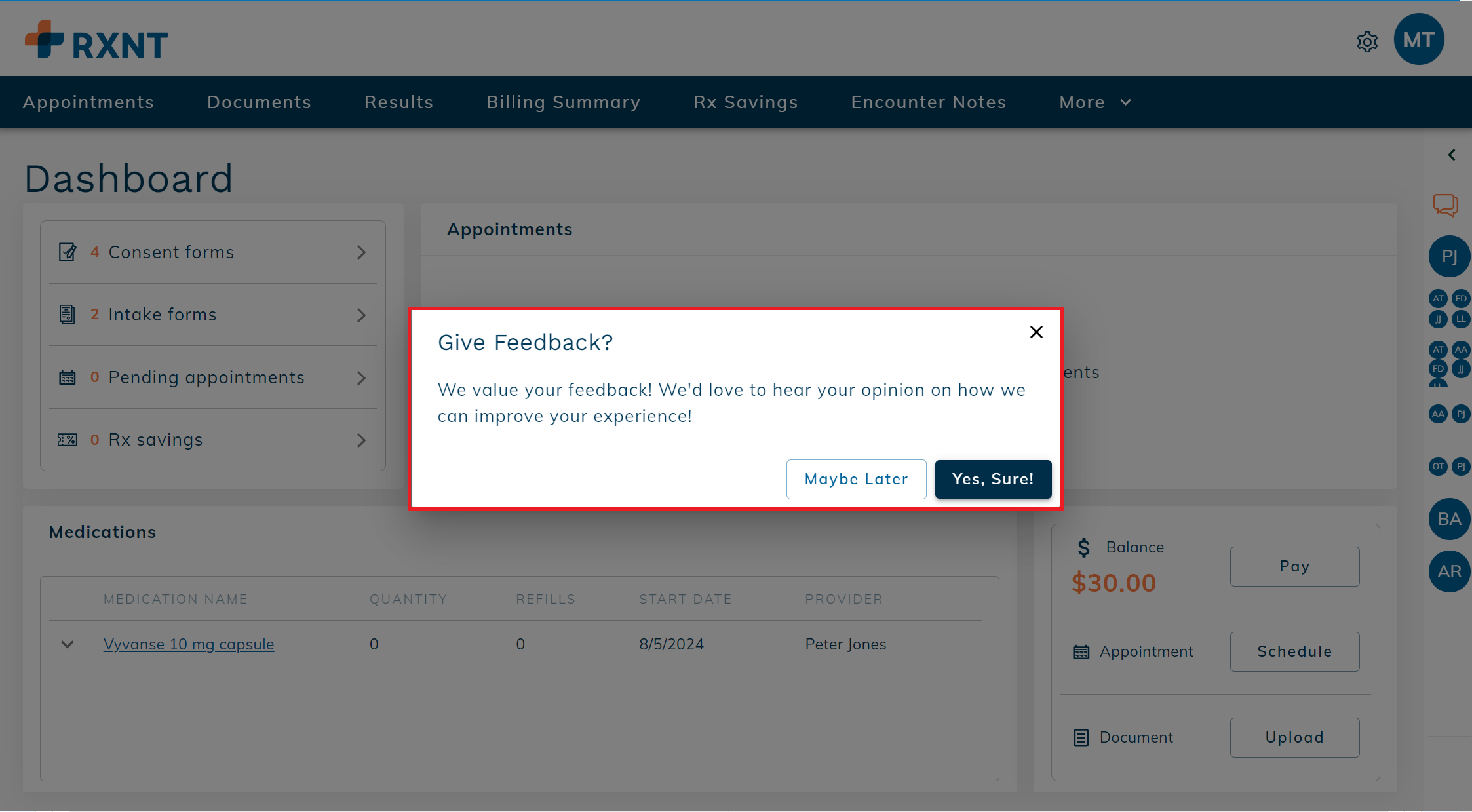This screenshot has width=1472, height=812.
Task: Click the Pay balance button
Action: pyautogui.click(x=1294, y=566)
